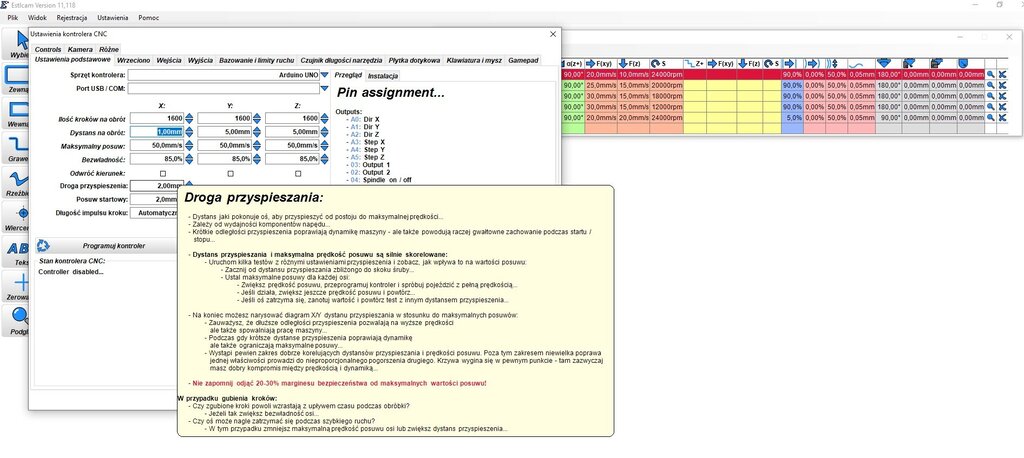The height and width of the screenshot is (458, 1024).
Task: Adjust the Ilość kroków na obrót X stepper
Action: (x=190, y=118)
